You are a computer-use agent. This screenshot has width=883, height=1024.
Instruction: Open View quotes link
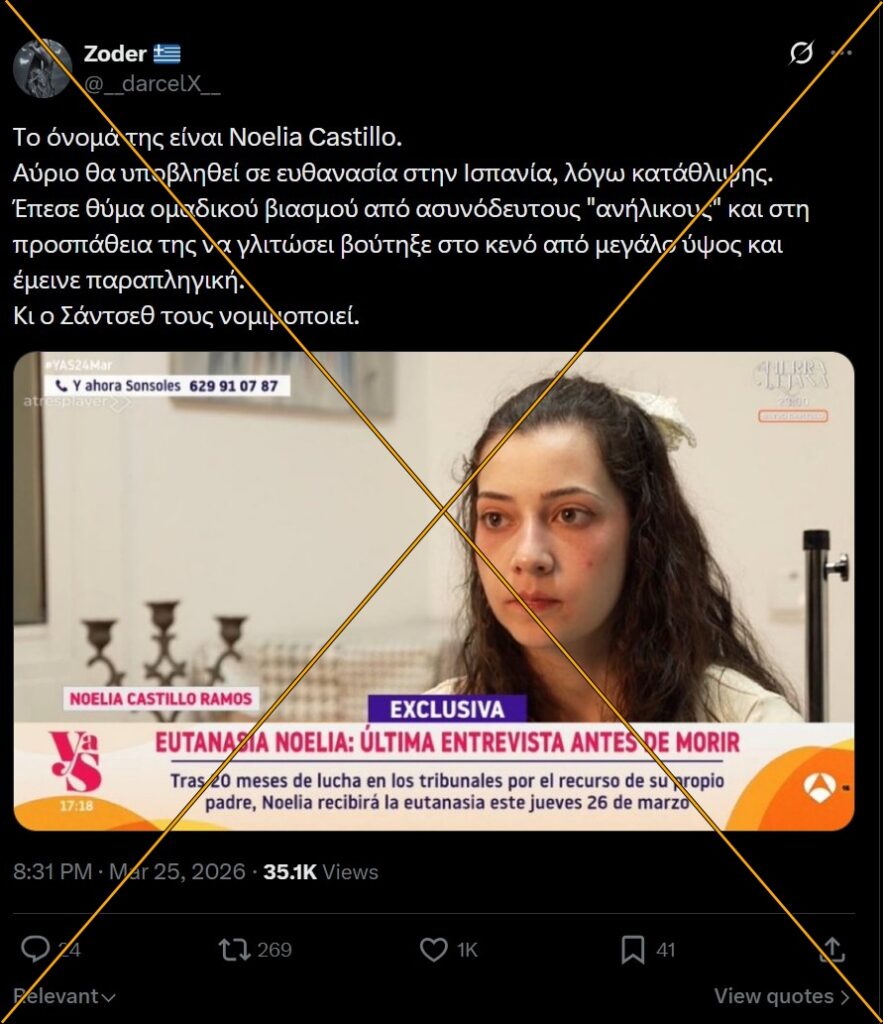(x=782, y=996)
